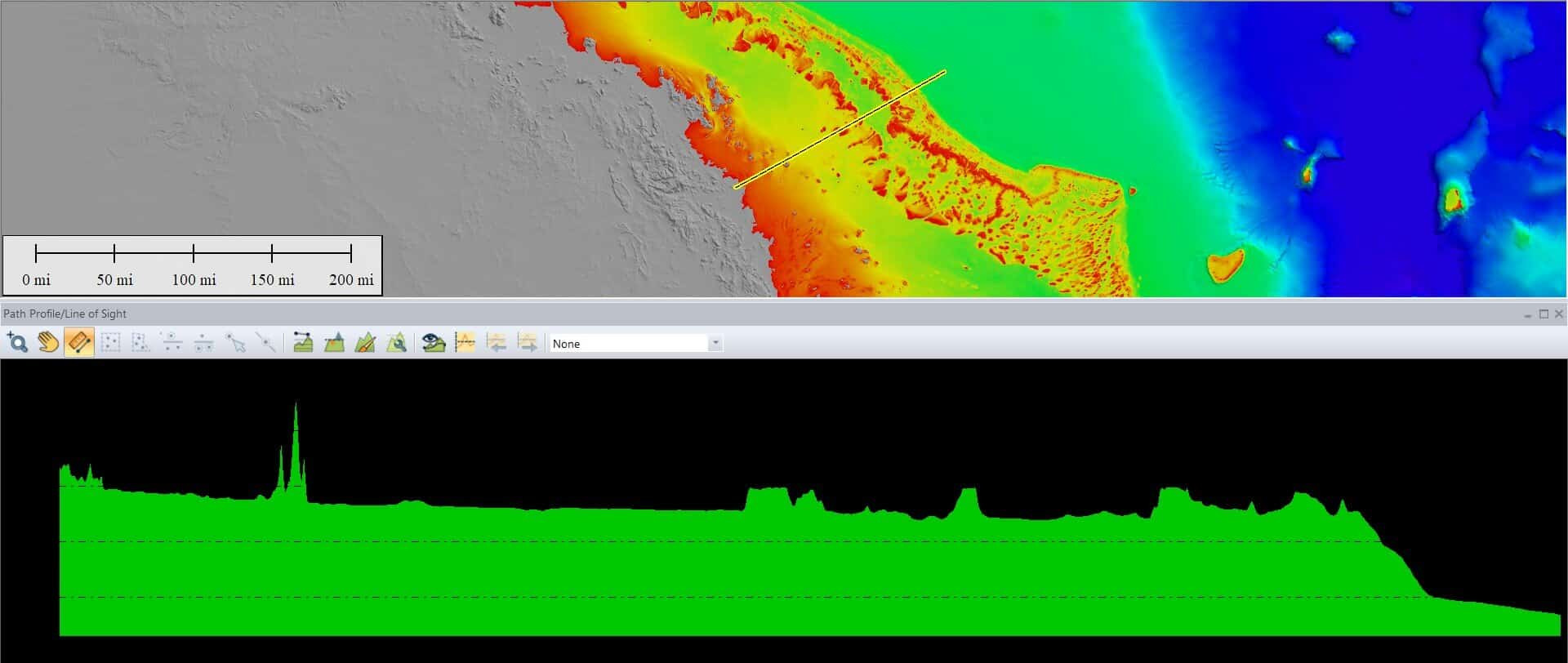This screenshot has height=663, width=1568.
Task: Click the point-on-diagonal-line tool
Action: tap(265, 343)
